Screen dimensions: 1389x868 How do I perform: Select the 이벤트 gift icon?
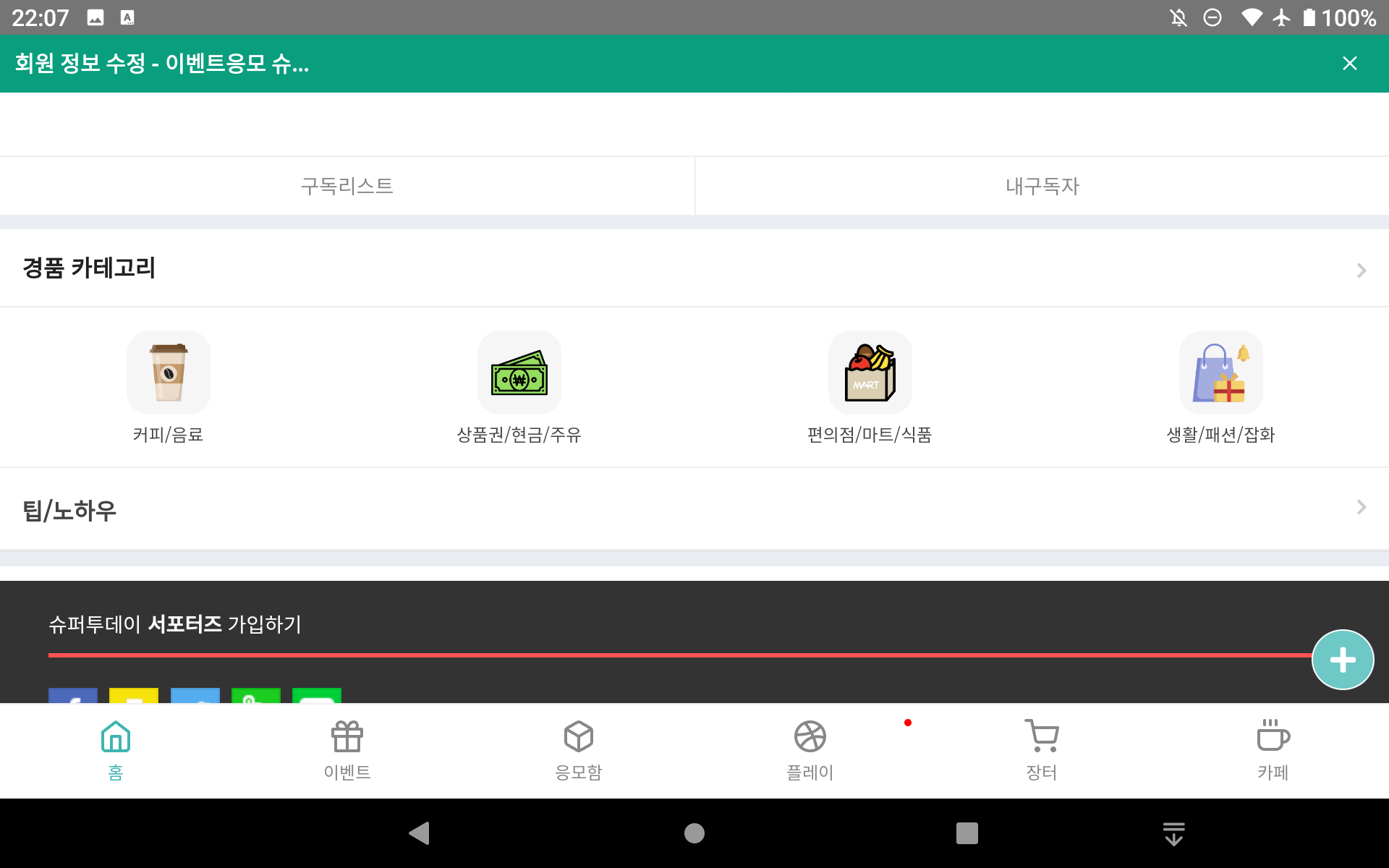click(347, 736)
